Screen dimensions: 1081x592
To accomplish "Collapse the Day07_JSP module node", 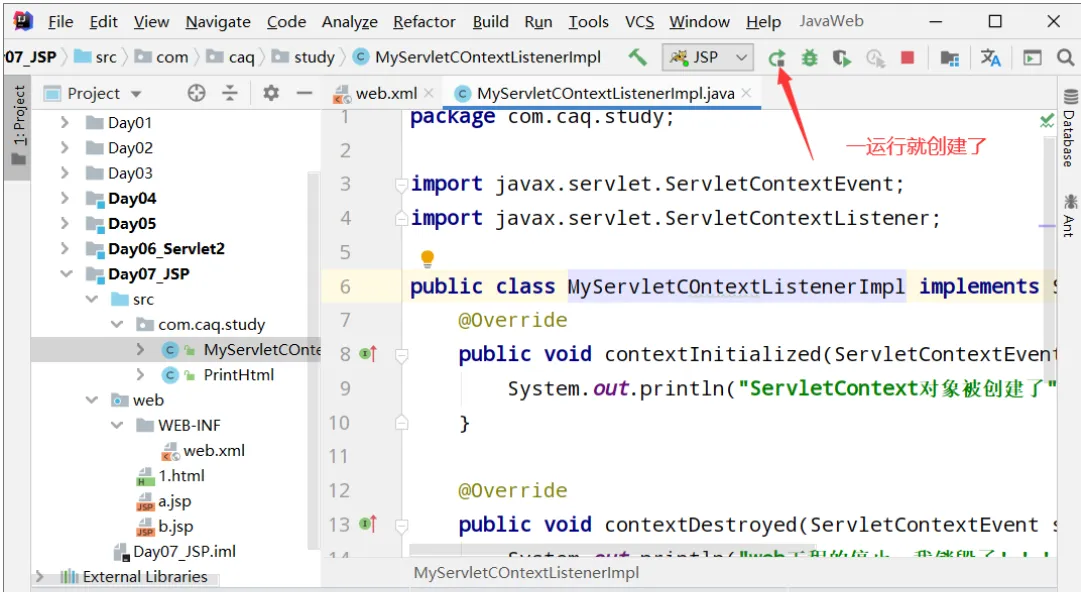I will click(66, 274).
